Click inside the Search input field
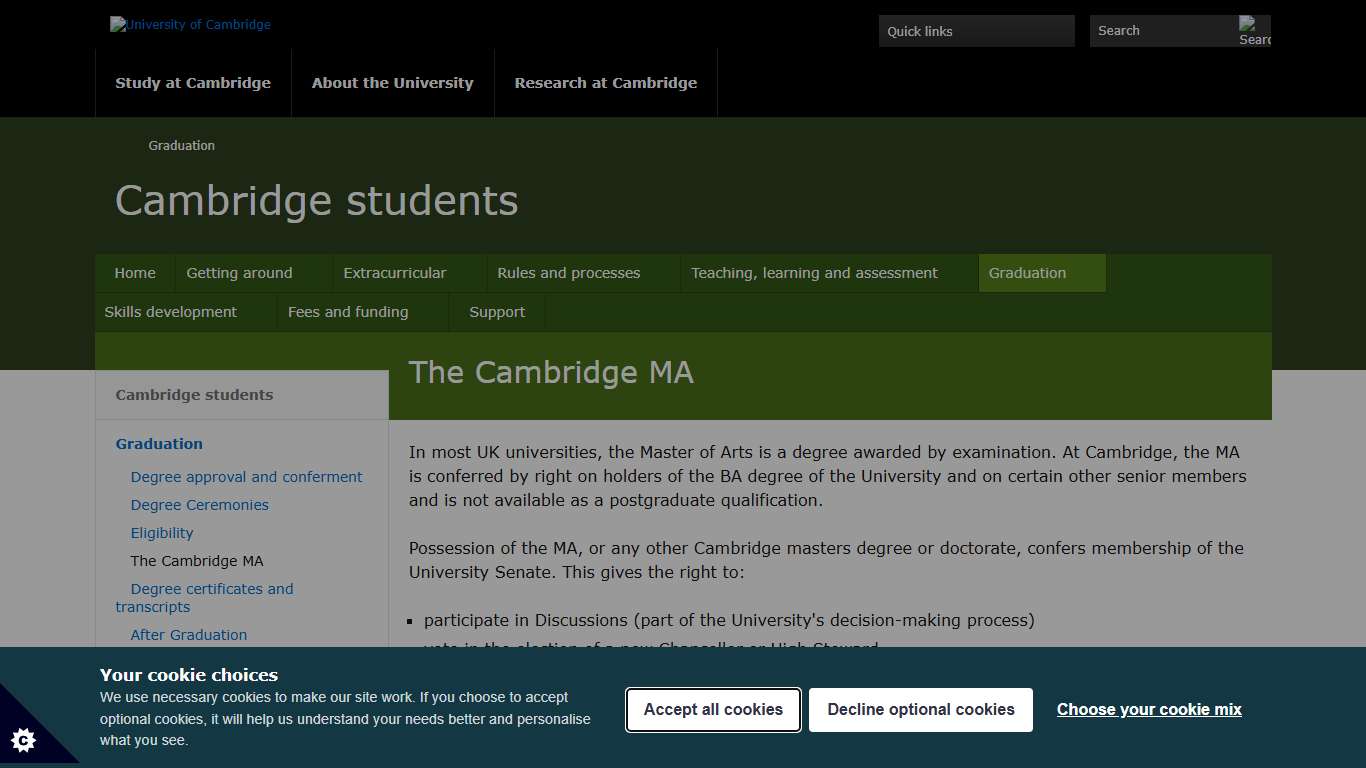1366x768 pixels. coord(1160,31)
